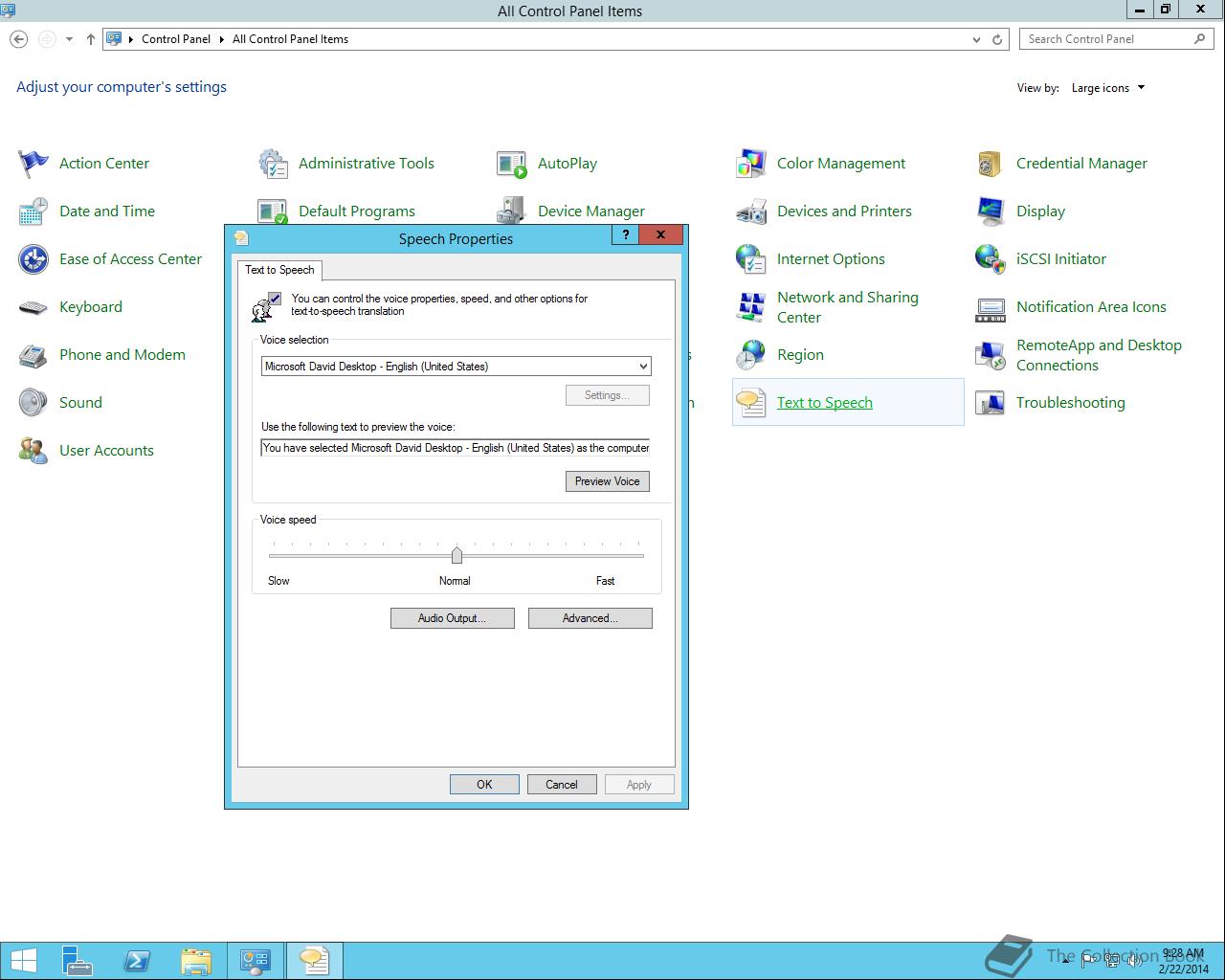Open the Date and Time icon
This screenshot has height=980, width=1225.
(x=33, y=212)
